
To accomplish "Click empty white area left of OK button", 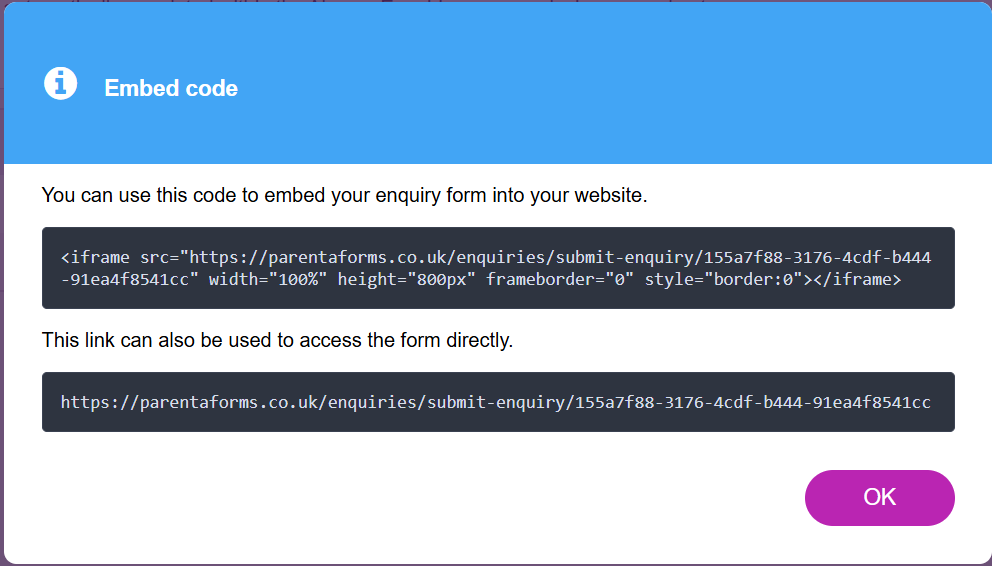I will 443,498.
